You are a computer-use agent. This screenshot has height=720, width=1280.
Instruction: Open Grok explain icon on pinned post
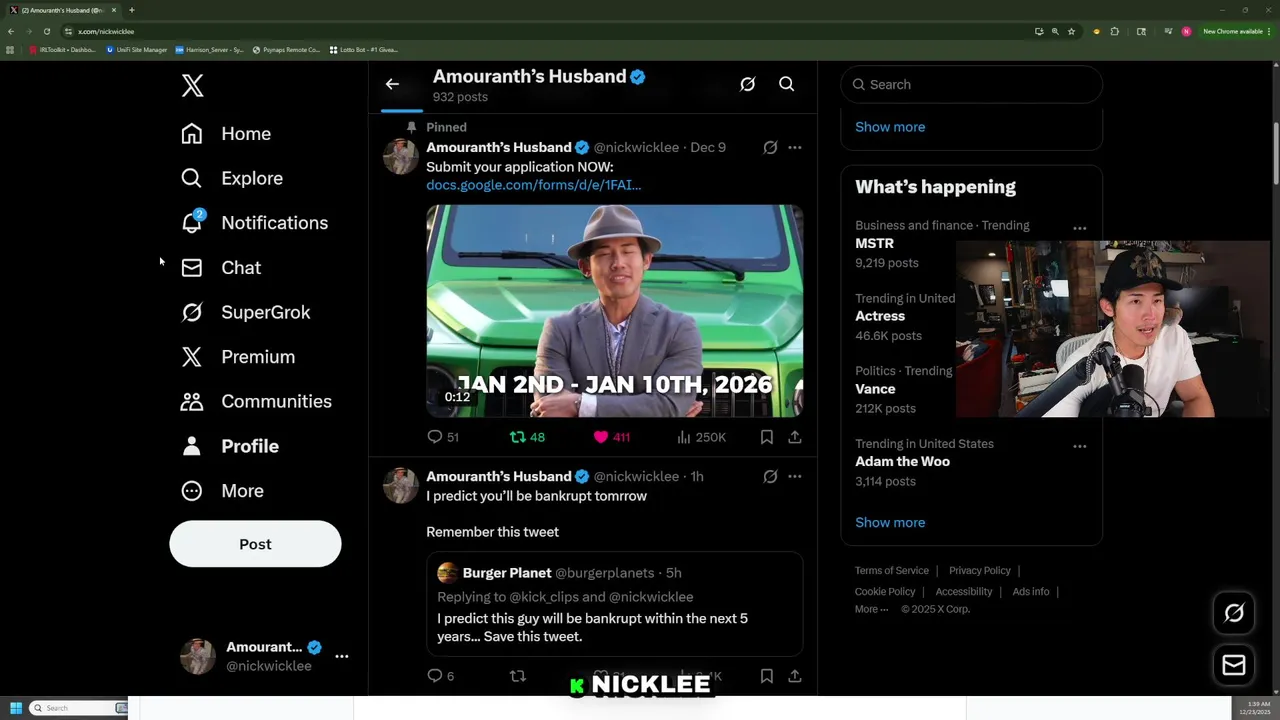770,147
